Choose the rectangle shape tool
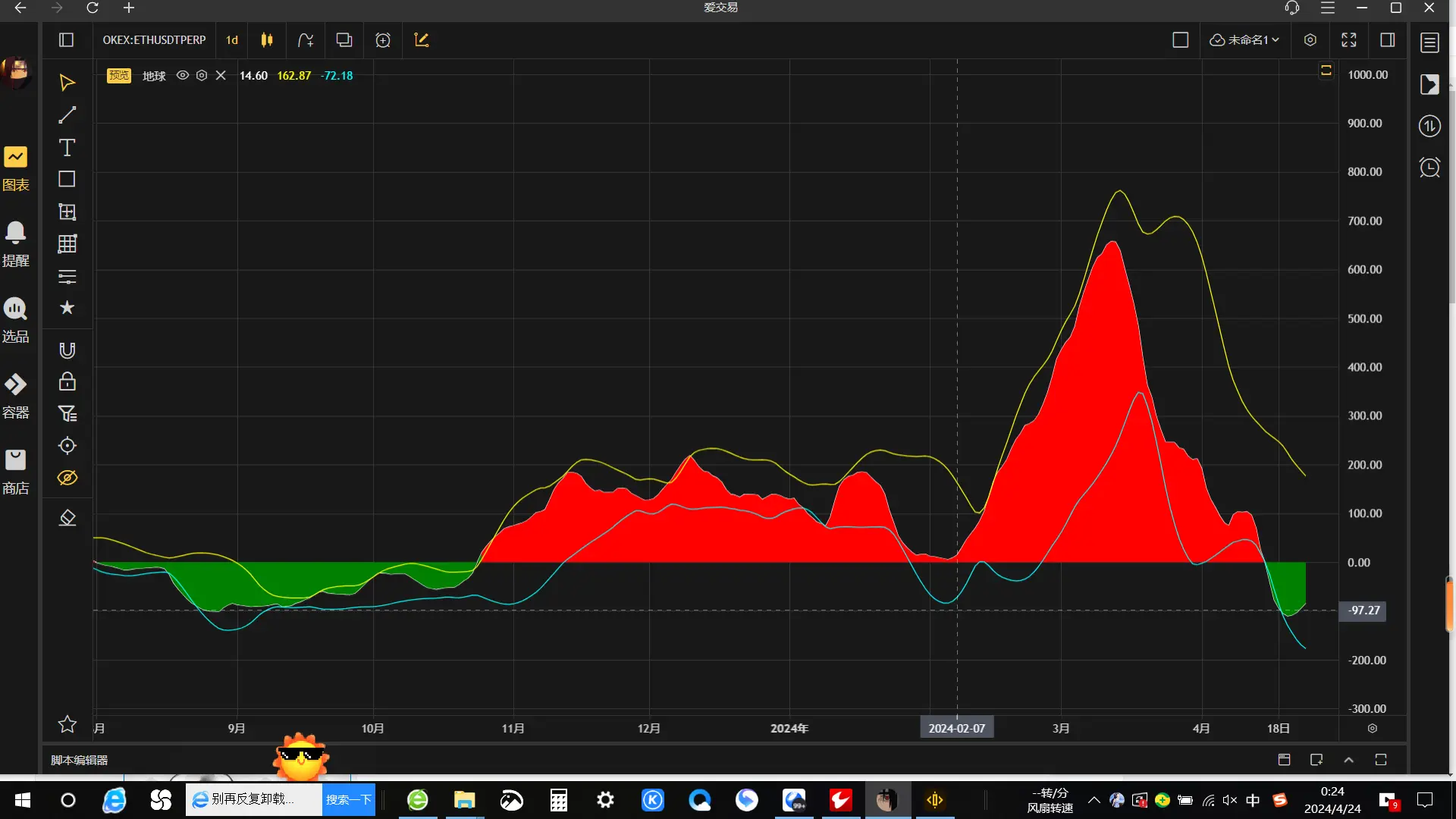1456x819 pixels. point(67,179)
